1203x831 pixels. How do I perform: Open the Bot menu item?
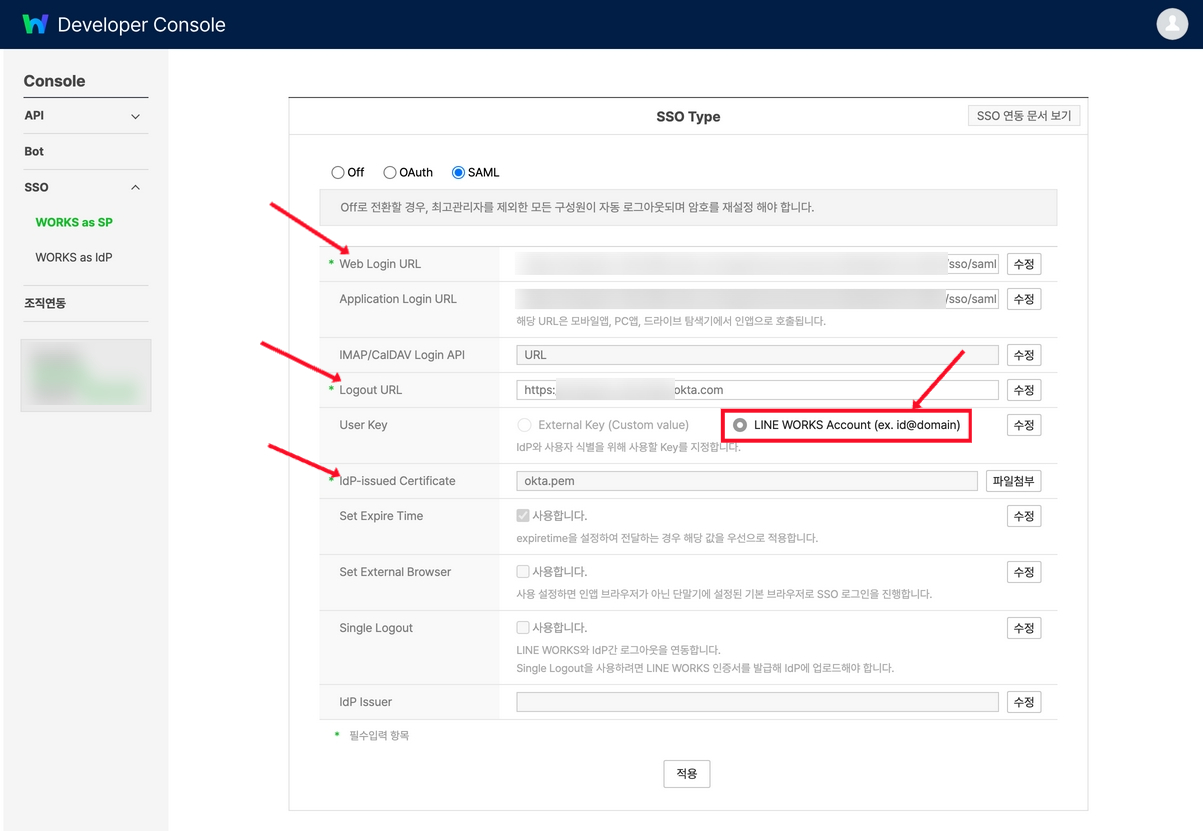[34, 151]
